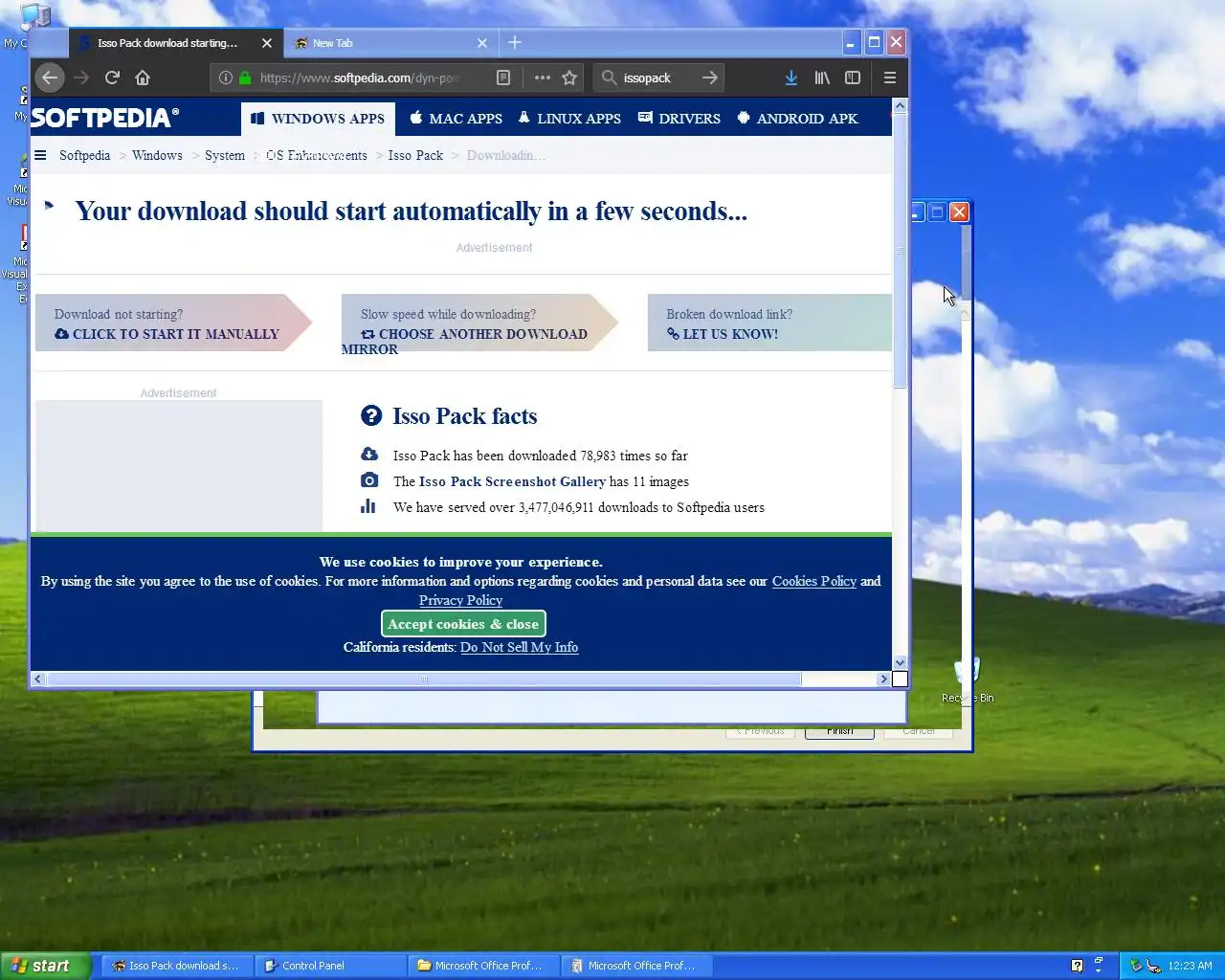Click the browser forward arrow
The height and width of the screenshot is (980, 1225).
pos(81,78)
